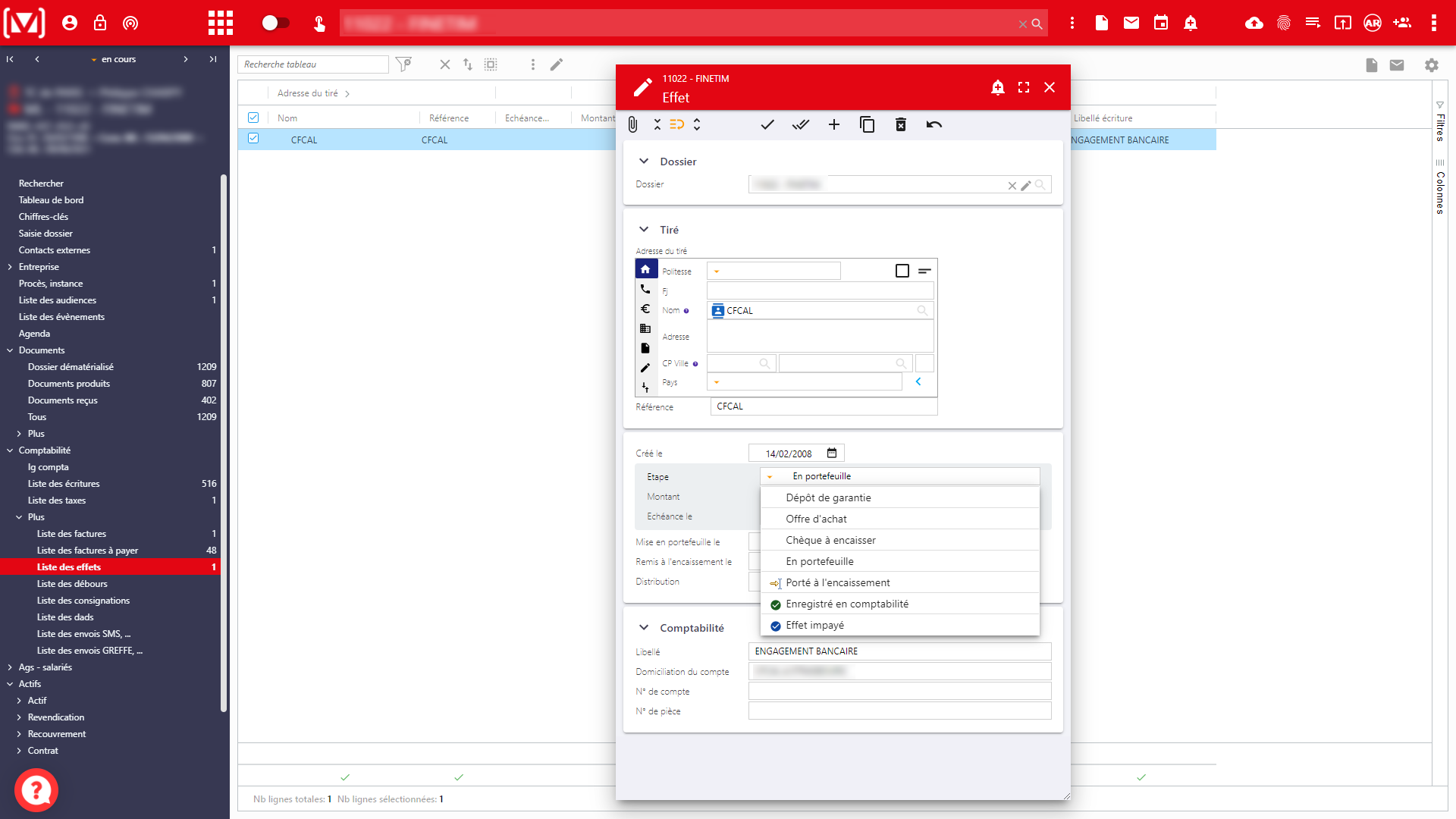This screenshot has width=1456, height=819.
Task: Undo changes with the back arrow icon
Action: pos(934,124)
